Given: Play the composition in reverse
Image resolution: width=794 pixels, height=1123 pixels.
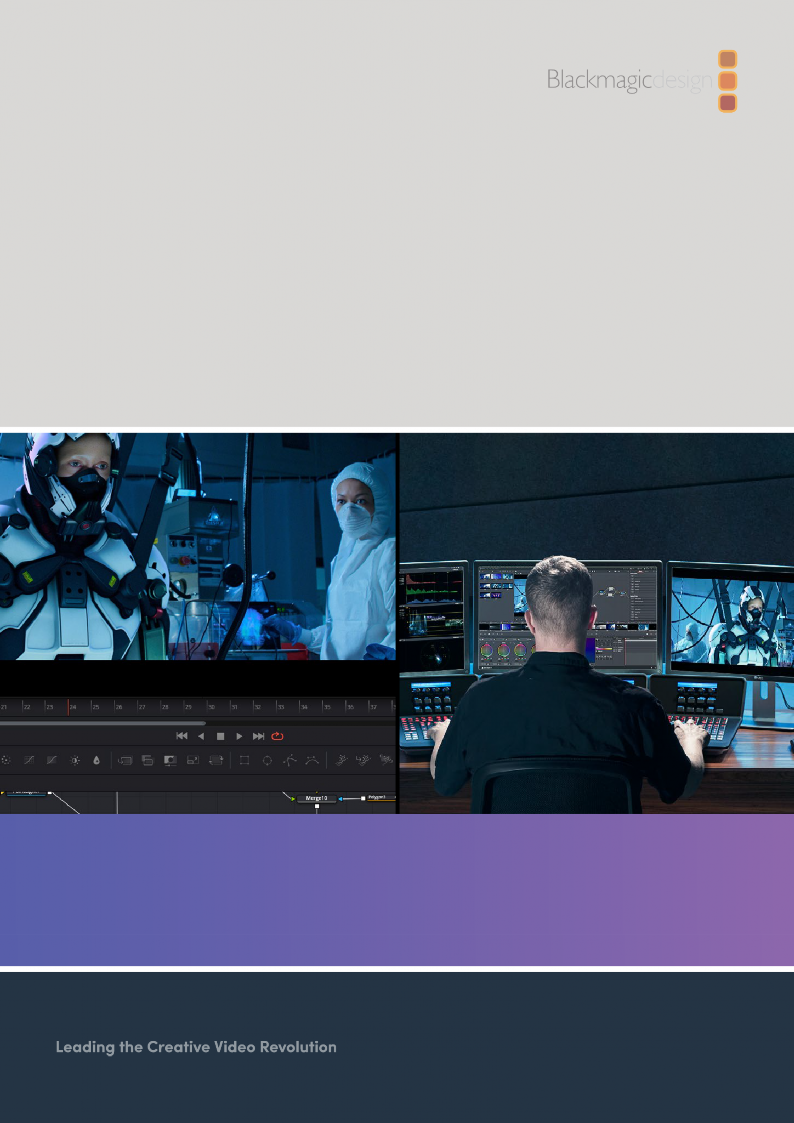Looking at the screenshot, I should [x=200, y=736].
